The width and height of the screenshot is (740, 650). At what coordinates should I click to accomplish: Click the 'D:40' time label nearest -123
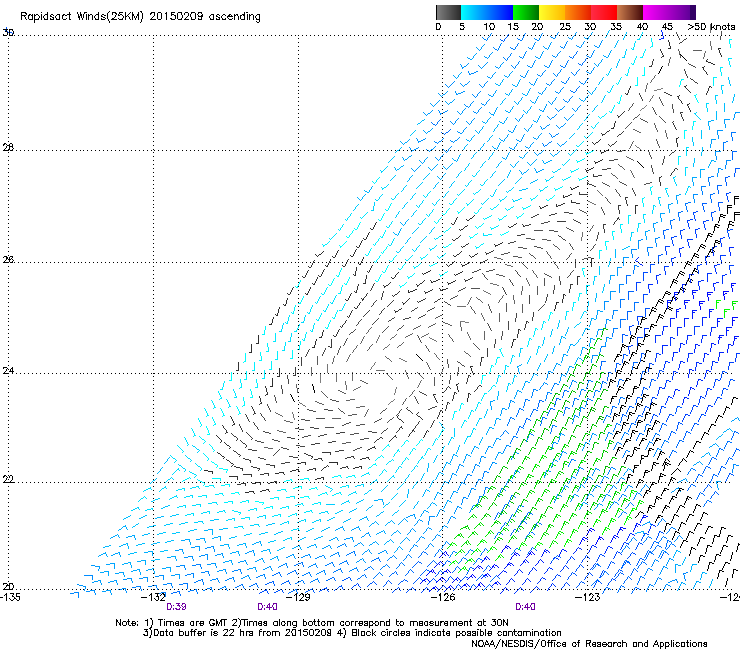point(525,607)
